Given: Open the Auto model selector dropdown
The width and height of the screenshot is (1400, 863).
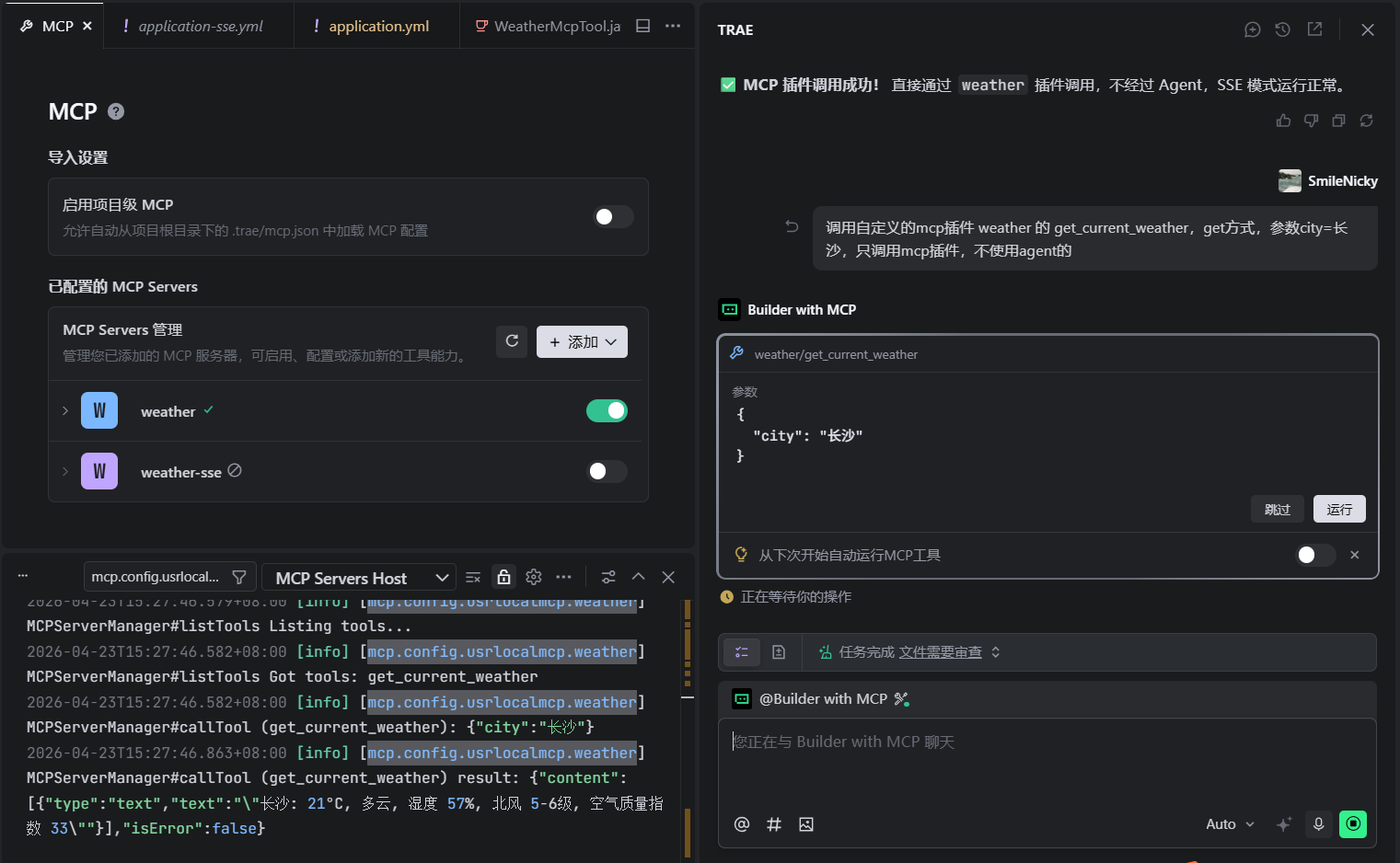Looking at the screenshot, I should (x=1230, y=824).
